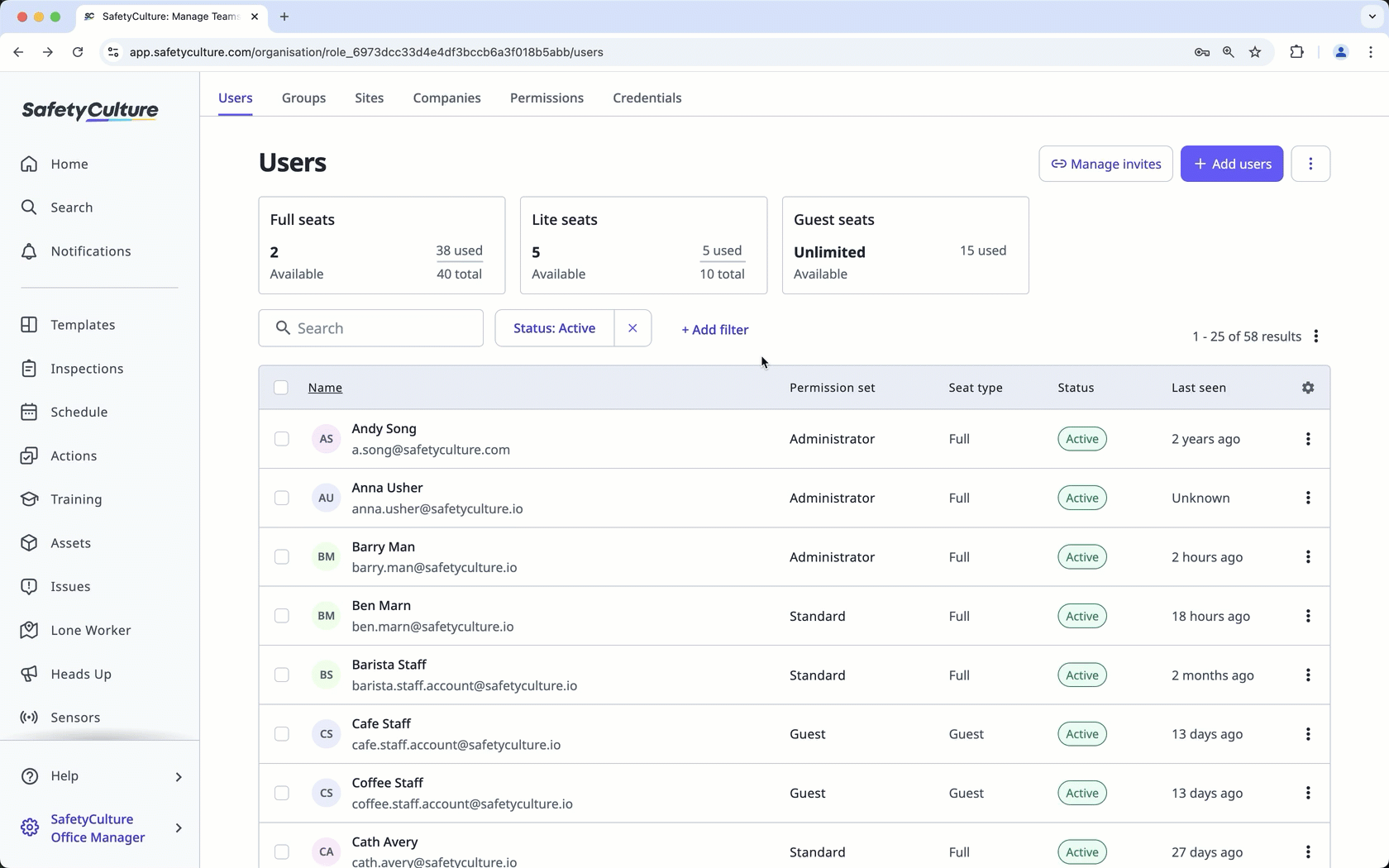
Task: Open row menu for Andy Song
Action: tap(1308, 439)
